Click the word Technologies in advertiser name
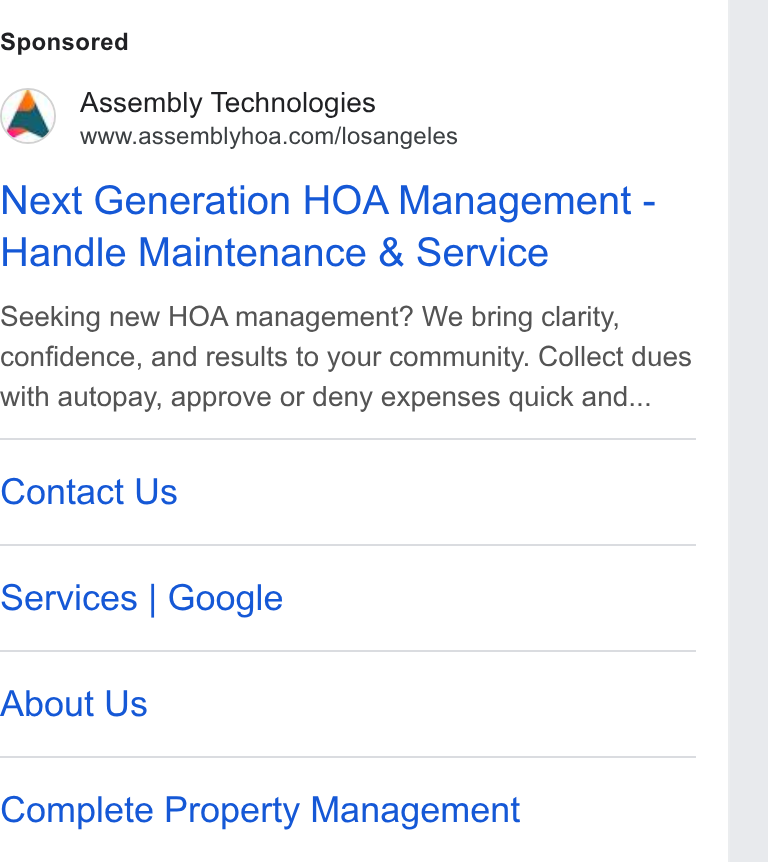Viewport: 768px width, 862px height. 294,103
